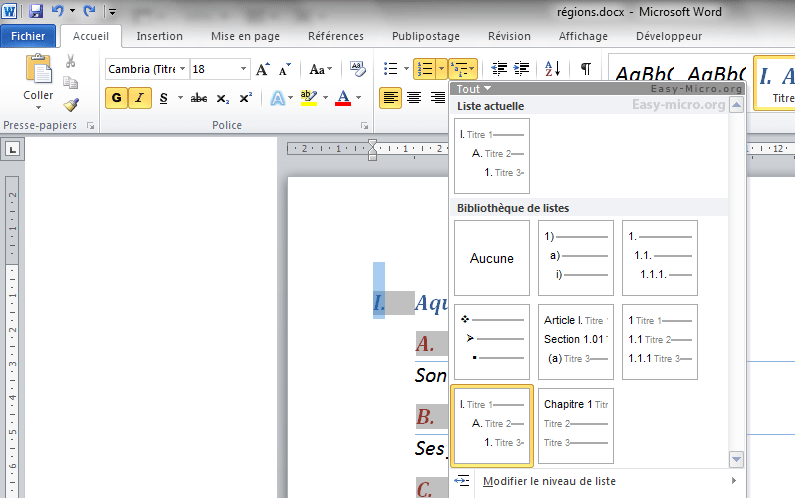Open the Développeur tab

(669, 36)
